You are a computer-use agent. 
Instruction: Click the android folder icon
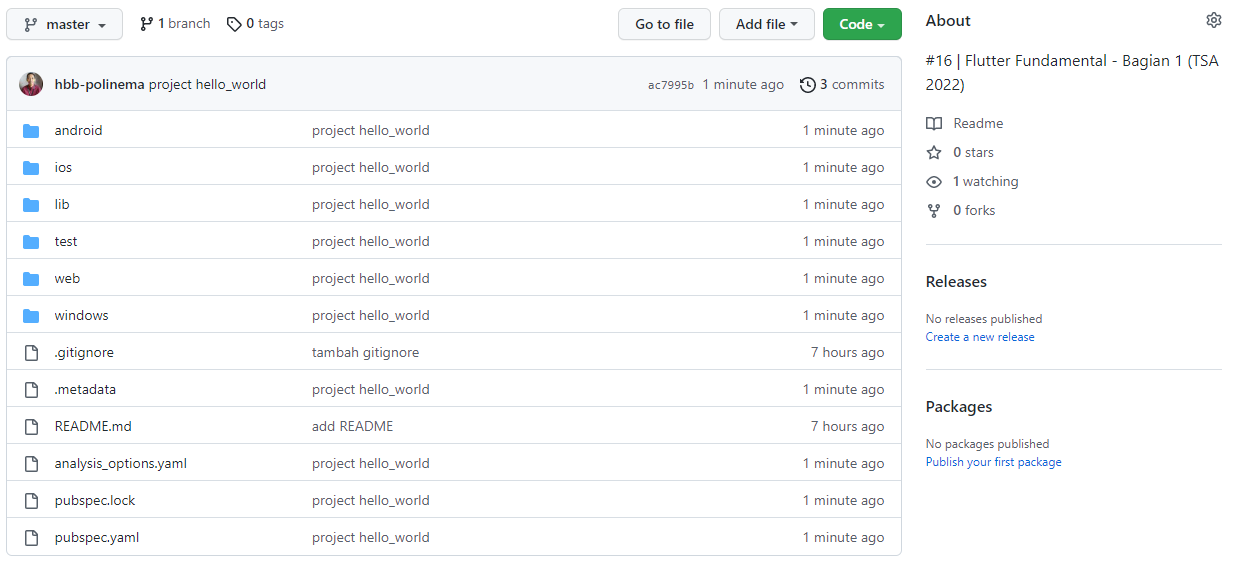[x=31, y=131]
